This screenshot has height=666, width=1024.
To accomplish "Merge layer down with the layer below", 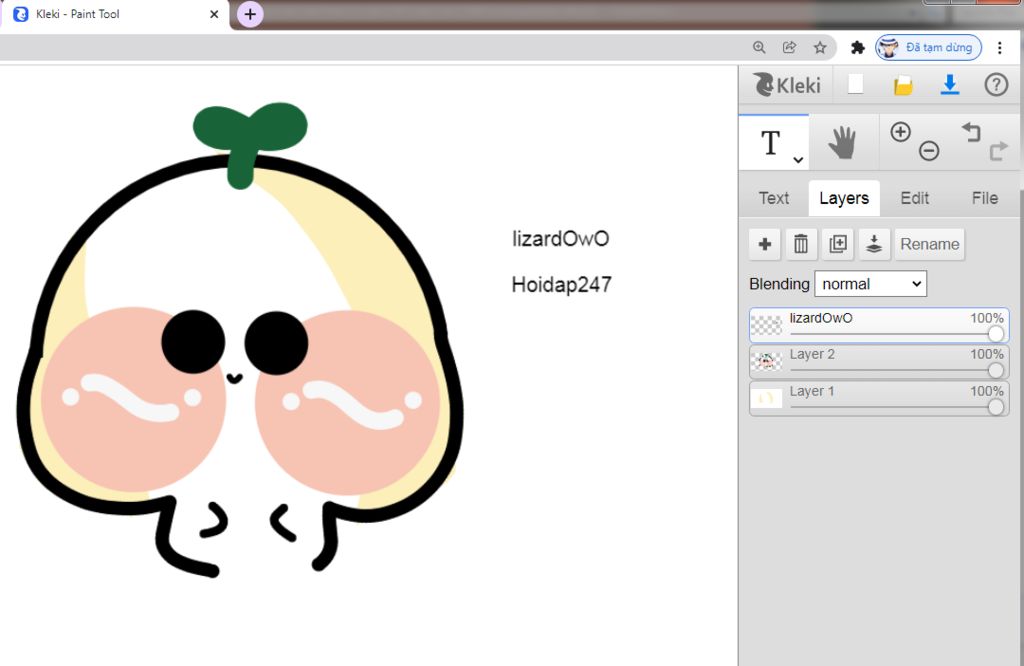I will [874, 244].
